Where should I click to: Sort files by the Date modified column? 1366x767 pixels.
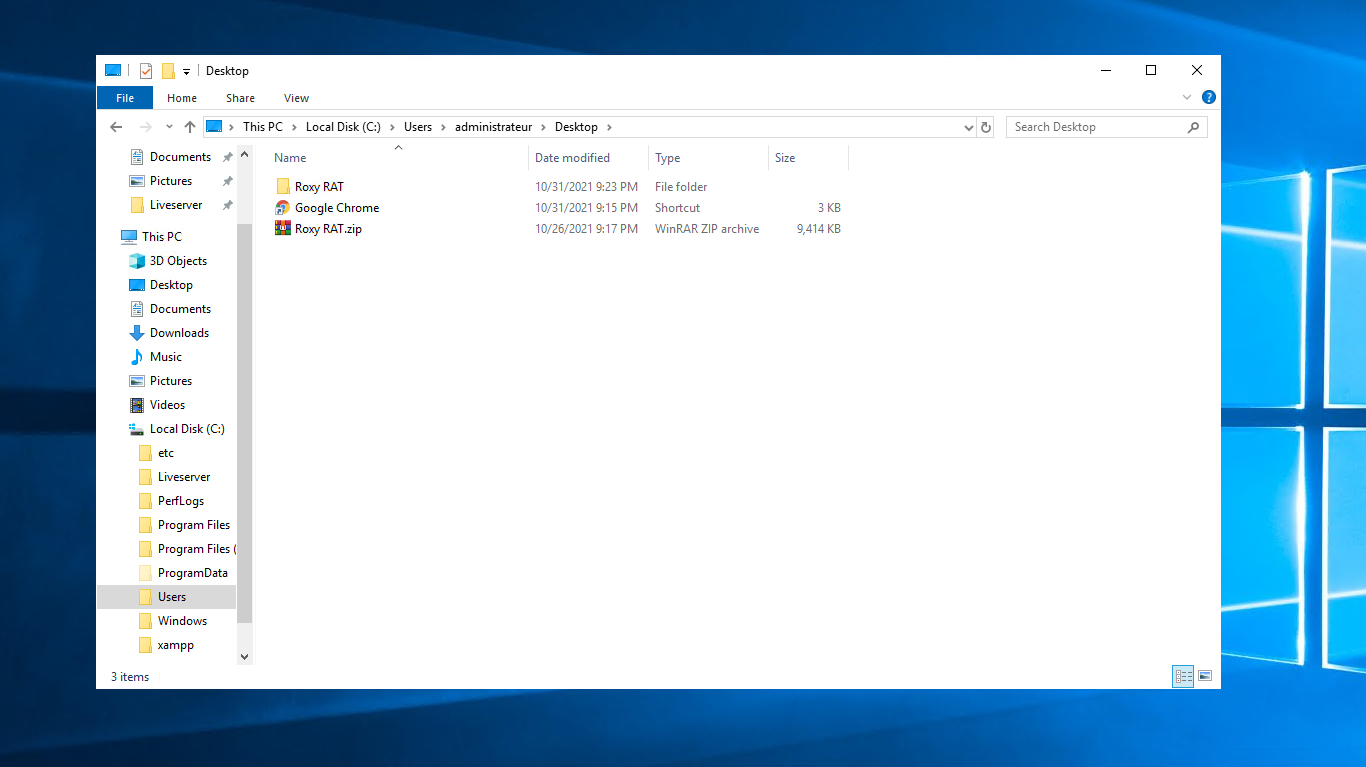tap(572, 158)
